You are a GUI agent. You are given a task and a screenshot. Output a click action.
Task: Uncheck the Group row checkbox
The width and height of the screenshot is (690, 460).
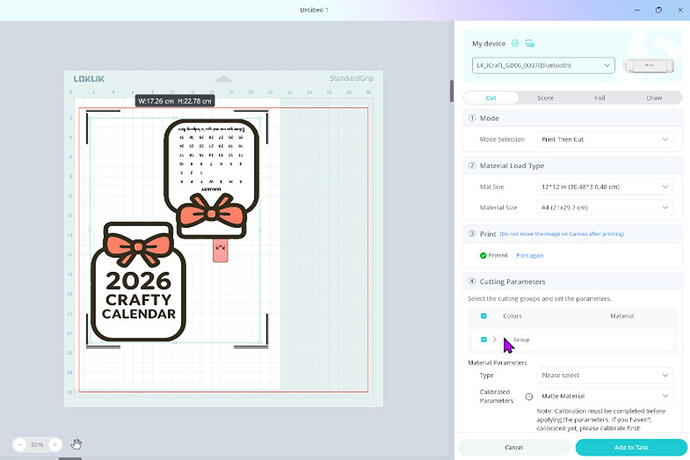click(484, 340)
